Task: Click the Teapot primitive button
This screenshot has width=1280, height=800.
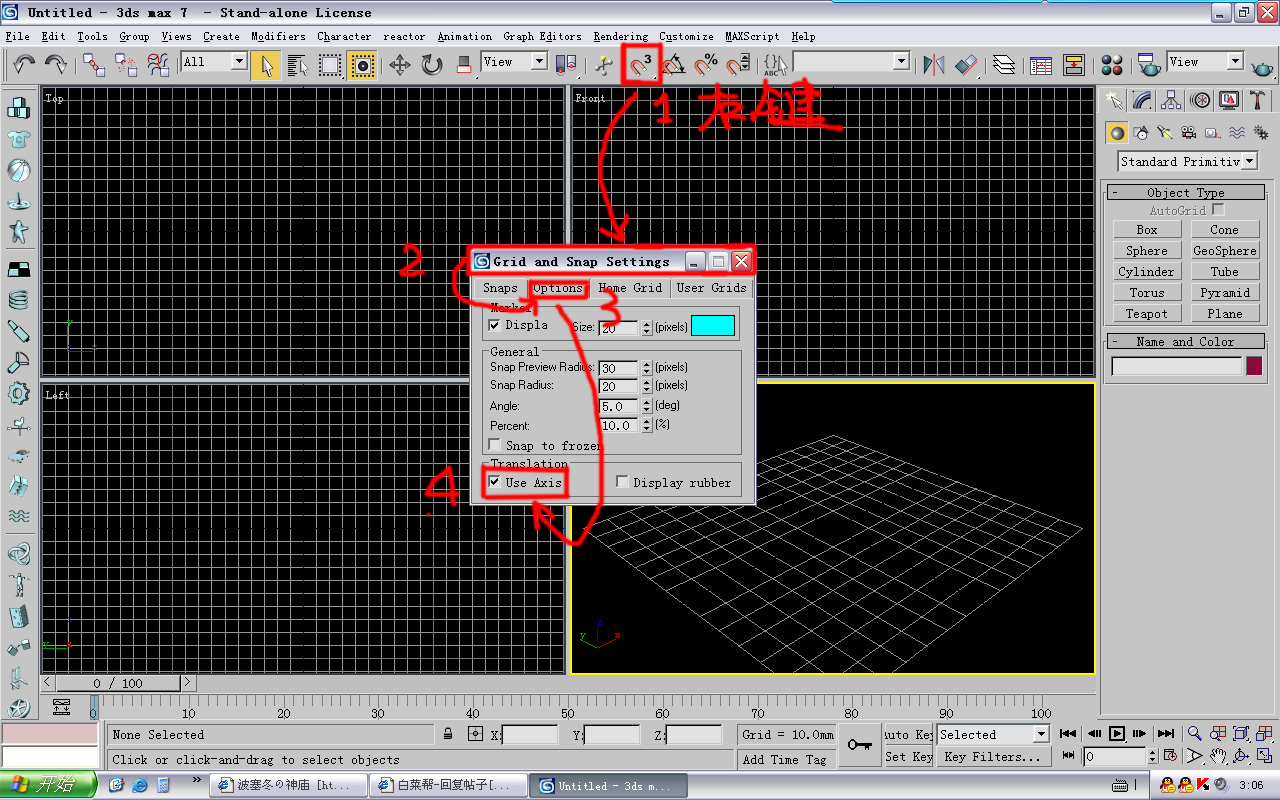Action: point(1147,313)
